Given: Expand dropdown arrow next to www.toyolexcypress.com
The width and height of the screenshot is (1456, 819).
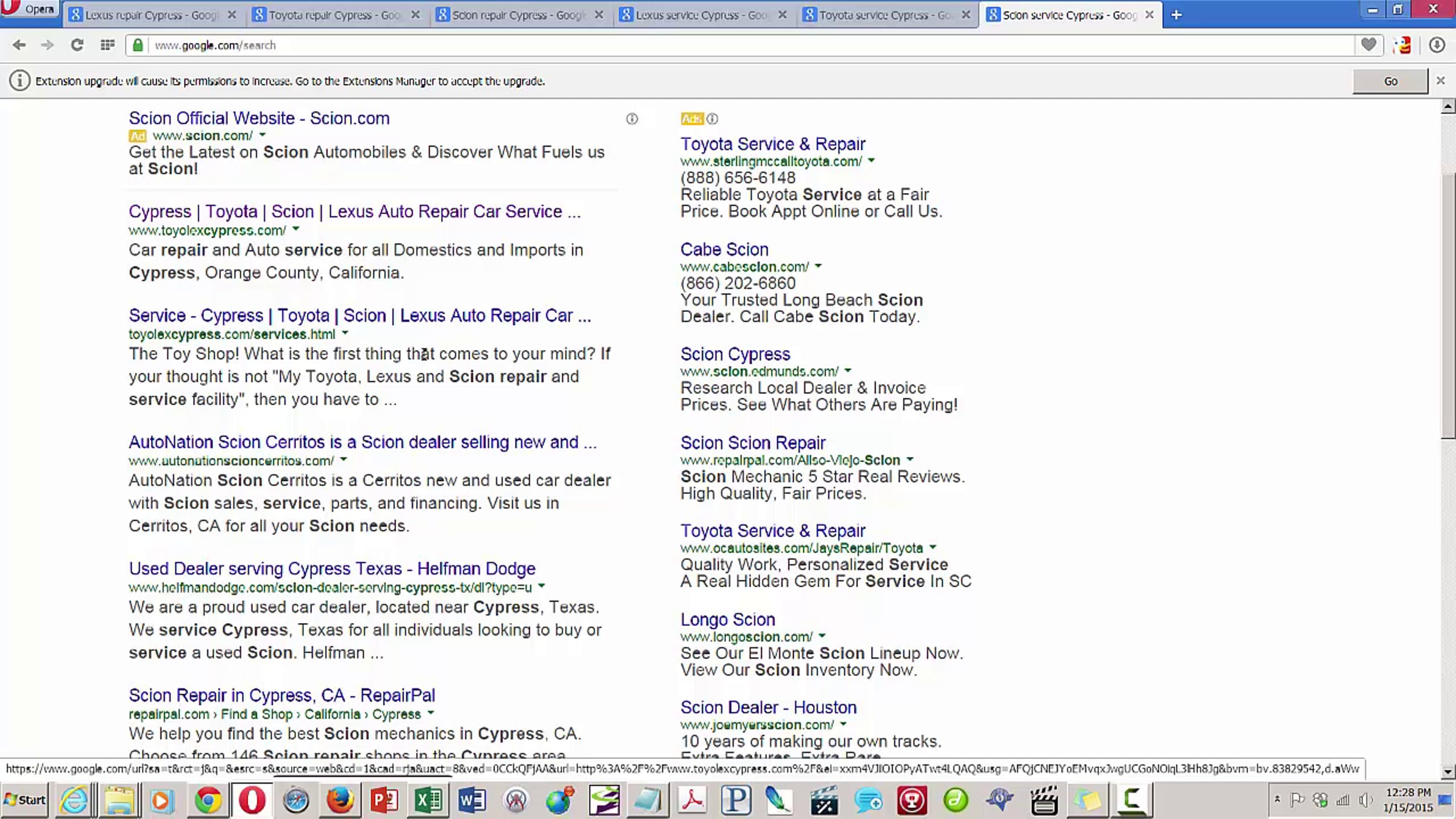Looking at the screenshot, I should (x=296, y=229).
